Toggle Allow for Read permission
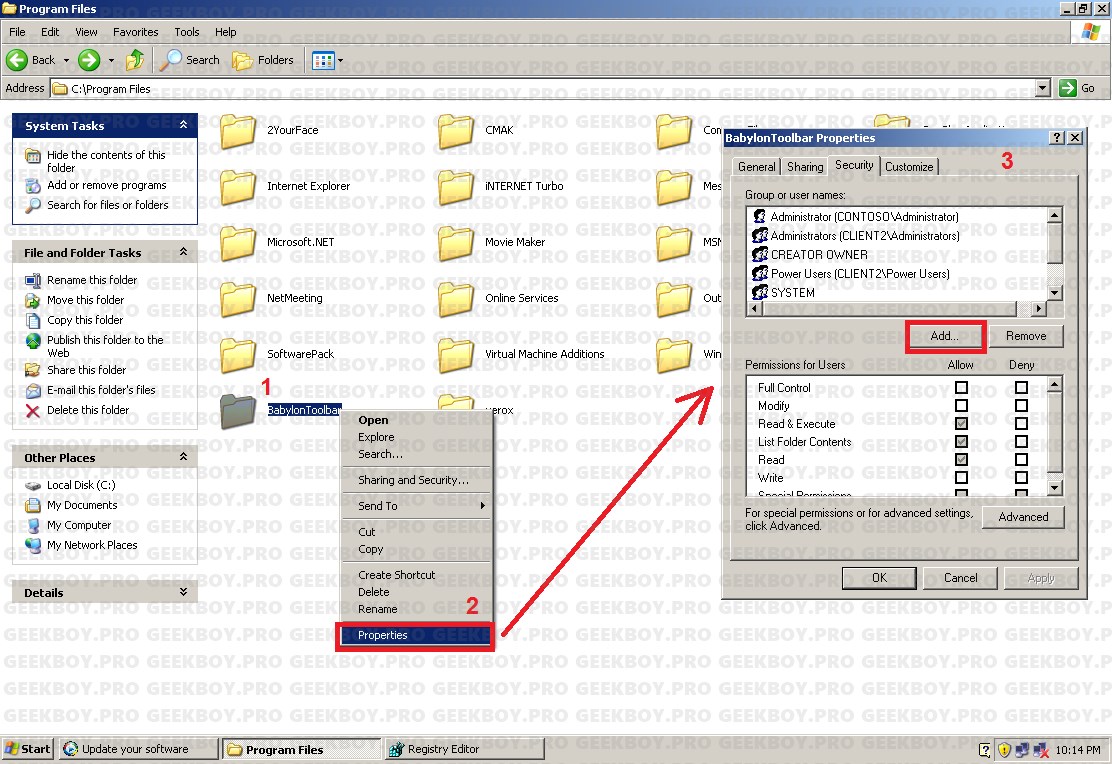1112x764 pixels. (x=961, y=460)
